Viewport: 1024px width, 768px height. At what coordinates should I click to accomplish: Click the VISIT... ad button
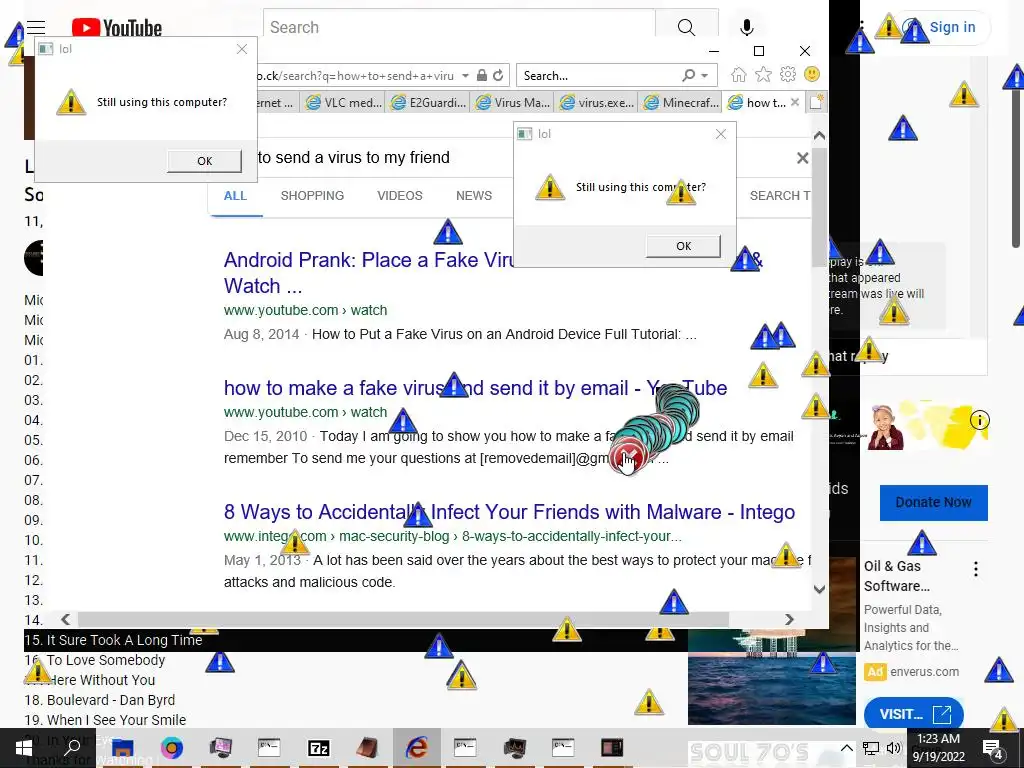tap(914, 714)
